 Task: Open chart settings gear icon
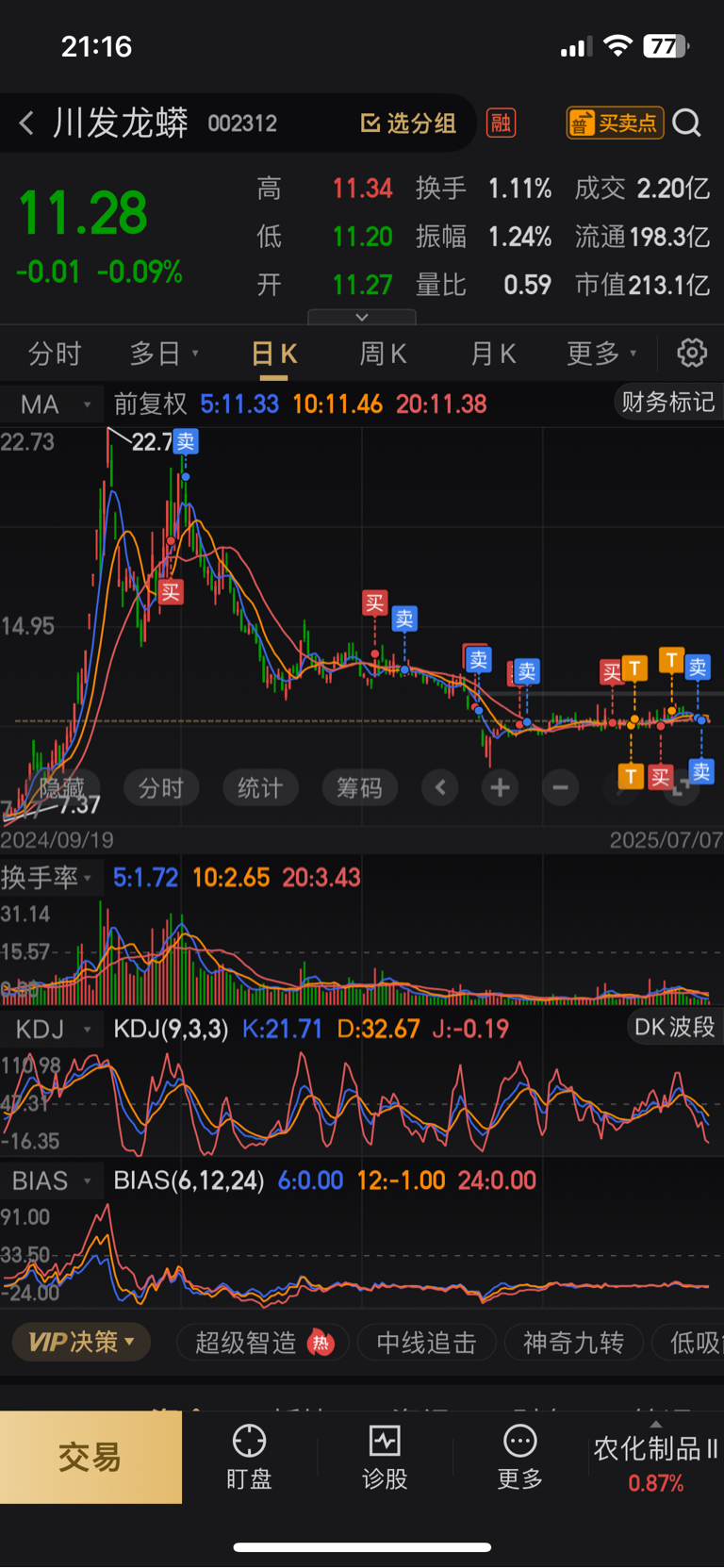coord(692,353)
